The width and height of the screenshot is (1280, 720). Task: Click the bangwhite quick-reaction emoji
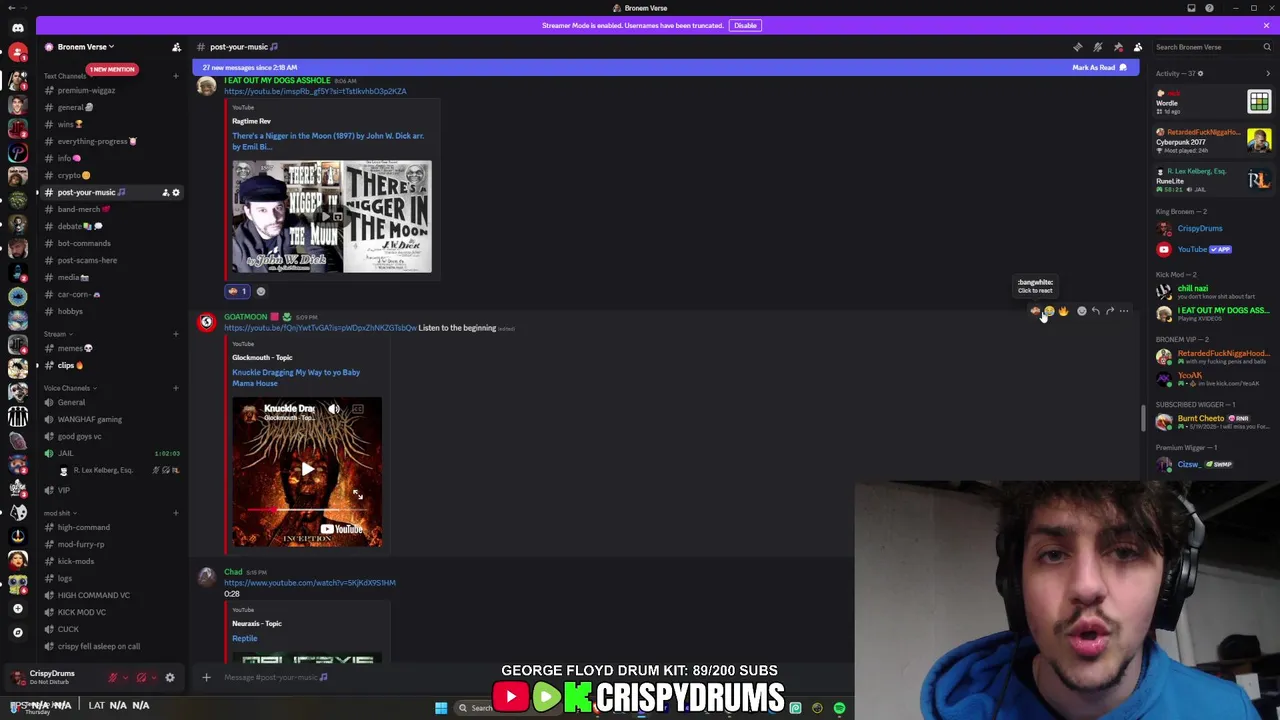pos(1035,311)
